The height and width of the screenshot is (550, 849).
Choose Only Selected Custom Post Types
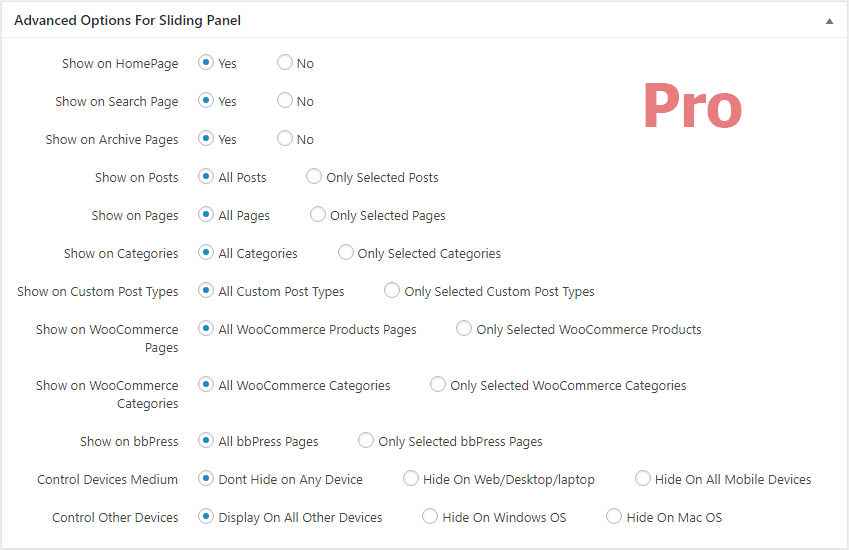pos(392,290)
